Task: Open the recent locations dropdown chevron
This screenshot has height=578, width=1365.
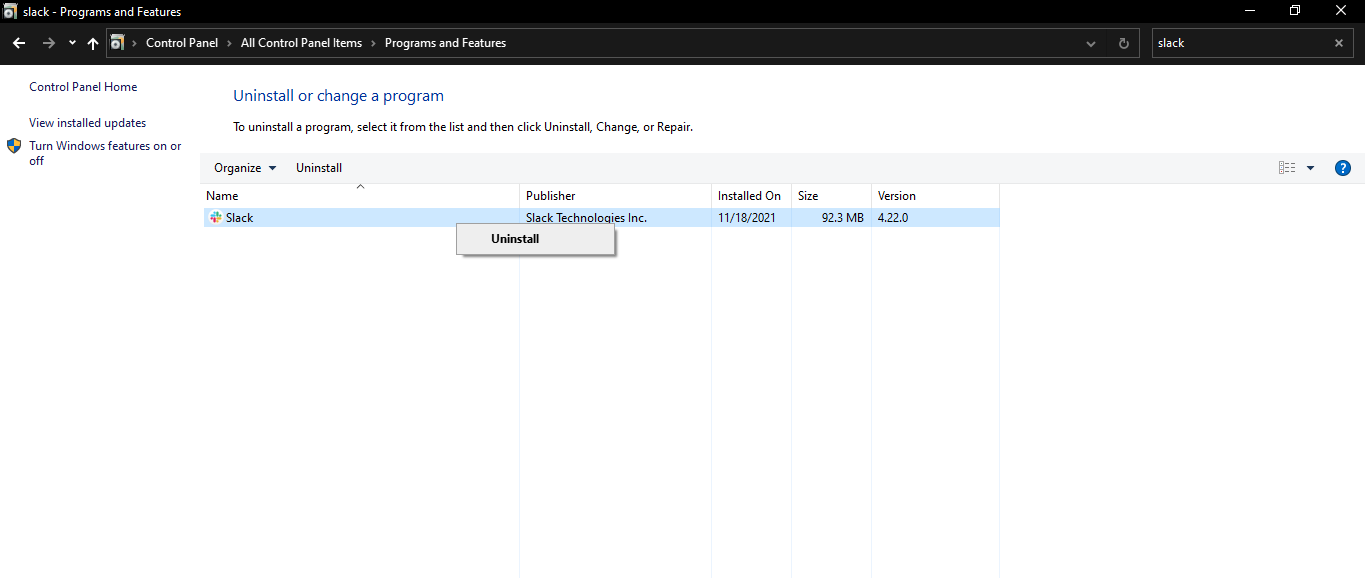Action: point(72,43)
